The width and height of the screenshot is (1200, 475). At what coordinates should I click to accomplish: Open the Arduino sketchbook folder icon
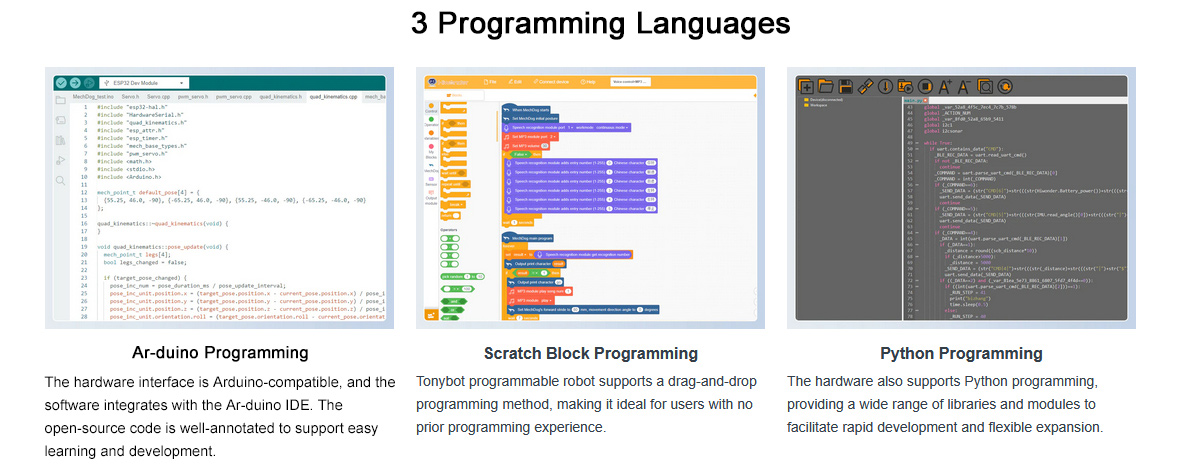[61, 101]
